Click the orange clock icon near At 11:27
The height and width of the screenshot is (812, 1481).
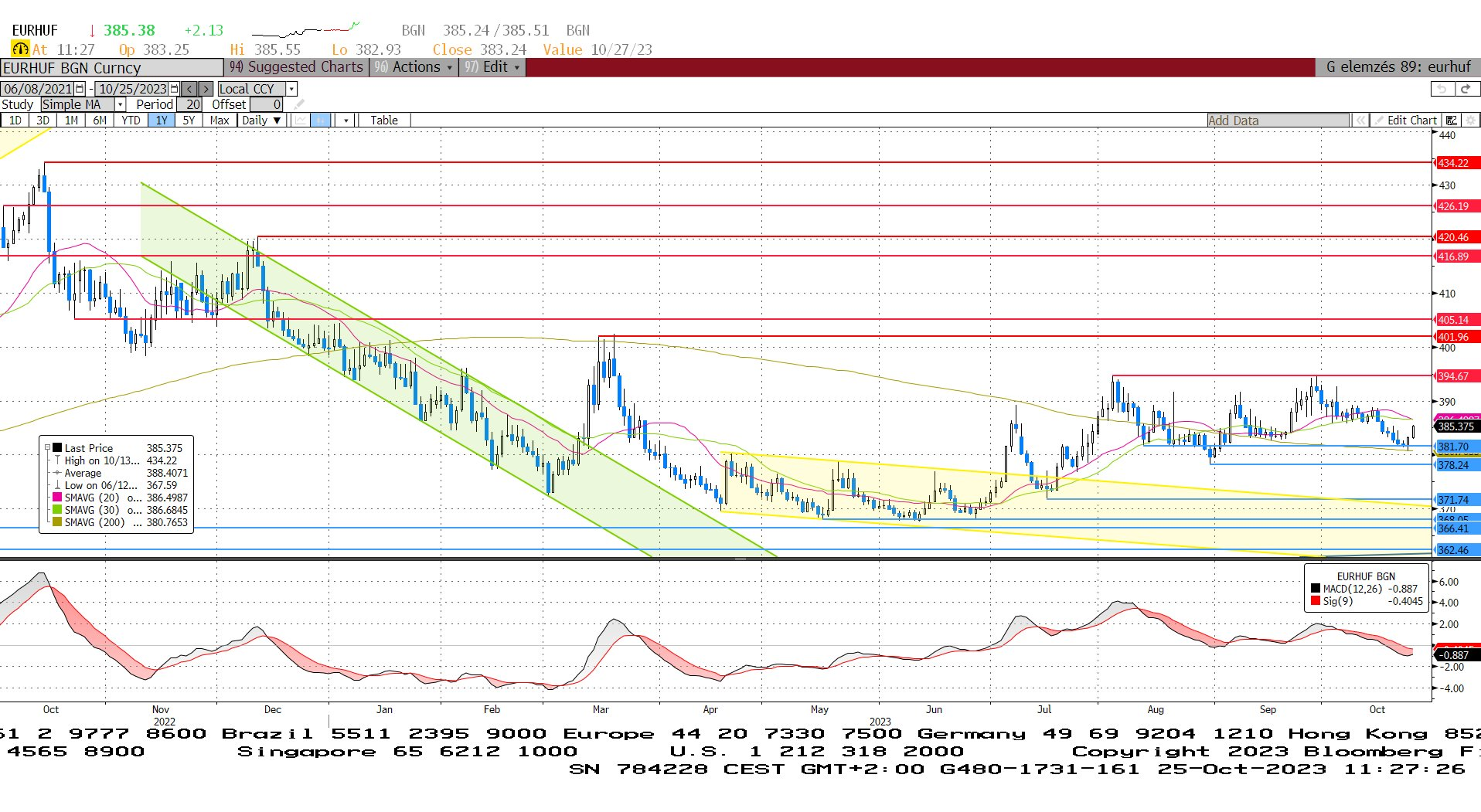(x=19, y=49)
